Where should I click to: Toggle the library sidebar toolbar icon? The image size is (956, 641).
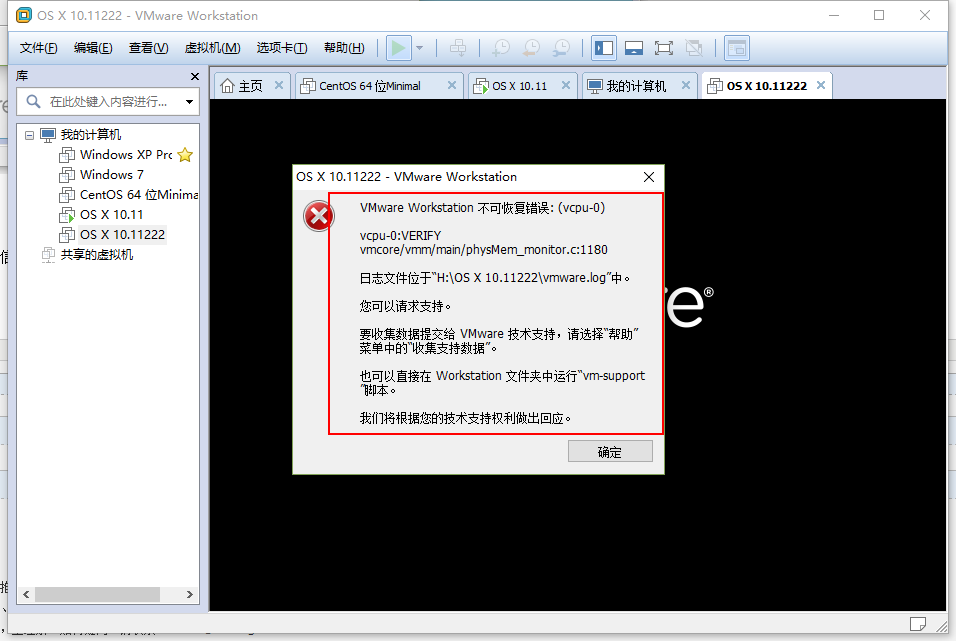click(x=604, y=48)
